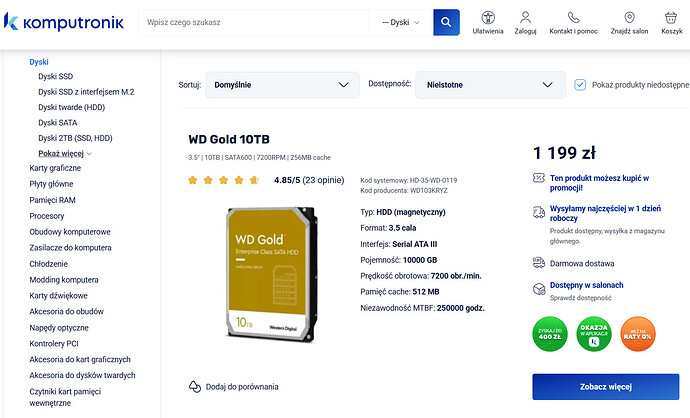Go to Czytniki kart pamięci wewnętrzne
The image size is (690, 418).
pos(65,397)
